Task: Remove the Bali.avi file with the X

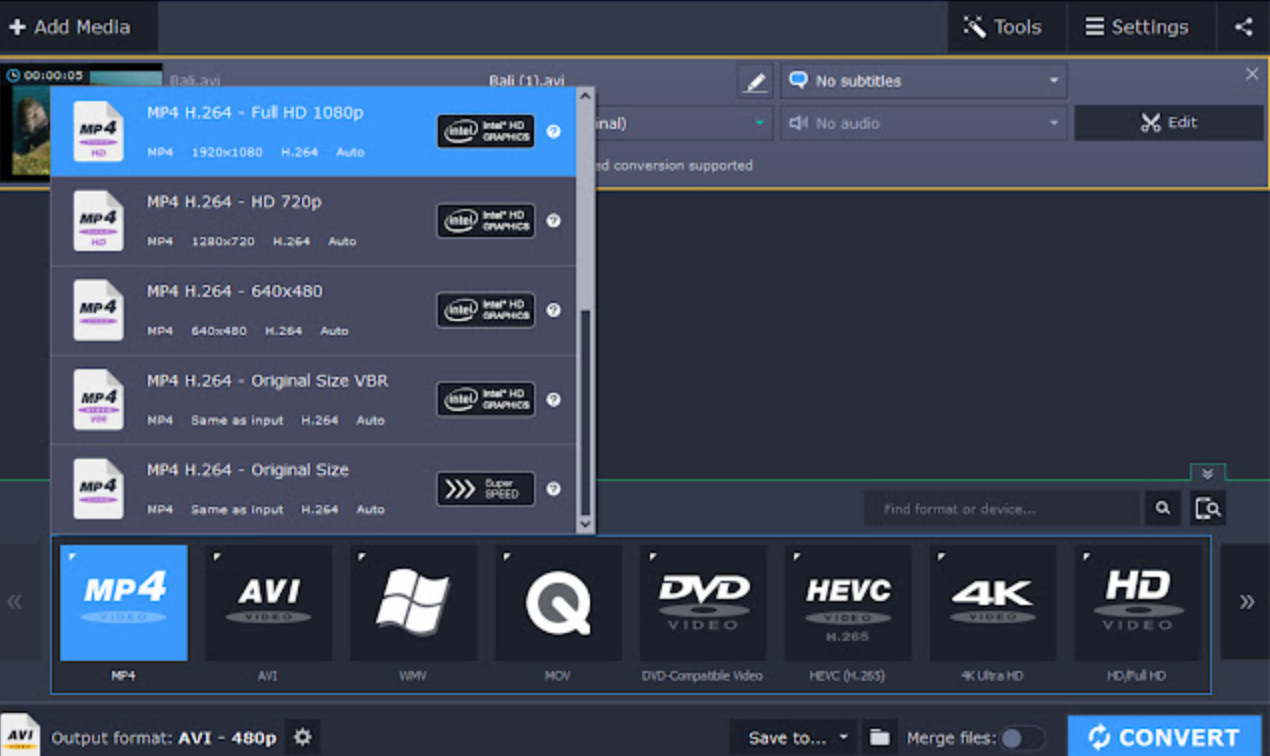Action: click(1252, 74)
